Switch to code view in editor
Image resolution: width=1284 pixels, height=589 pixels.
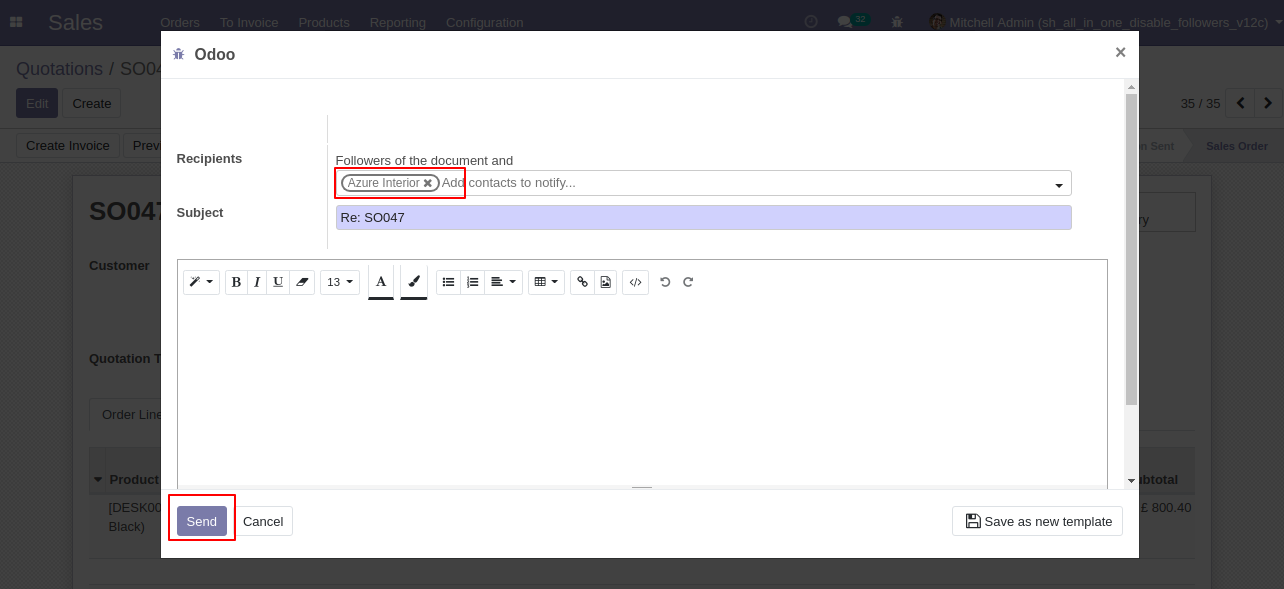pyautogui.click(x=635, y=282)
